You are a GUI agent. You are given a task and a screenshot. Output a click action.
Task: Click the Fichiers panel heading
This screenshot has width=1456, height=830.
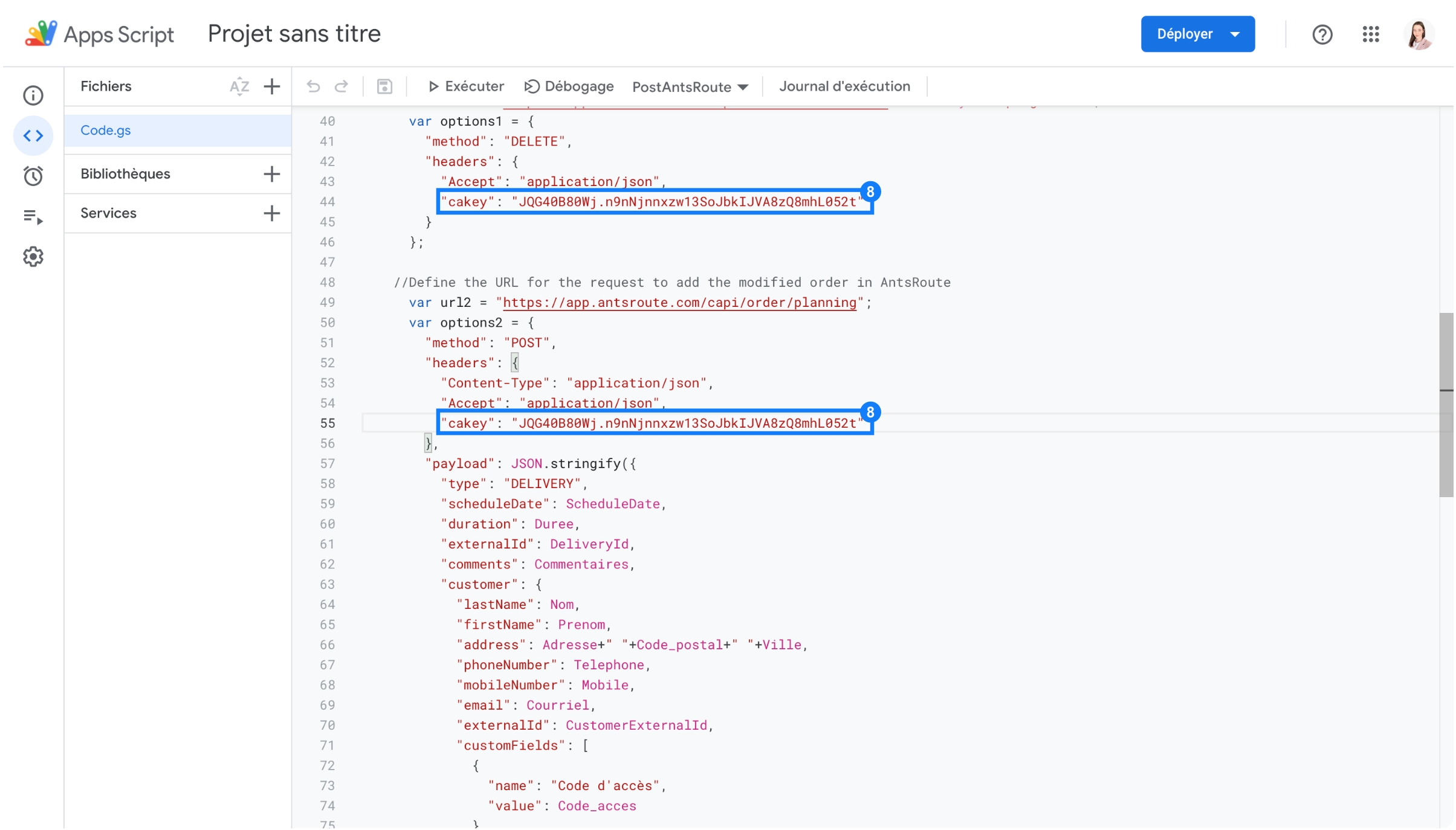tap(106, 86)
